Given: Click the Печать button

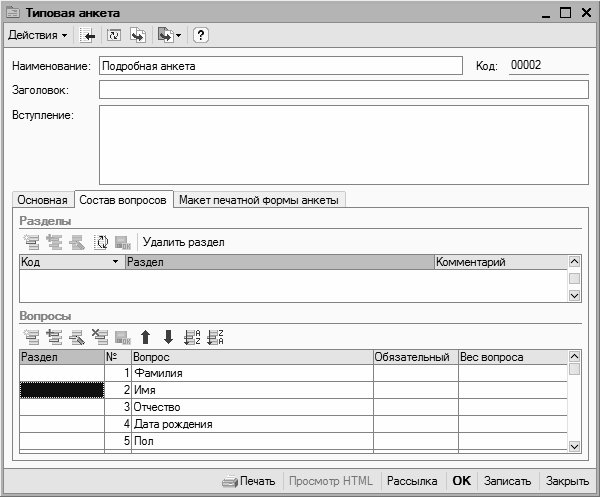Looking at the screenshot, I should tap(248, 481).
